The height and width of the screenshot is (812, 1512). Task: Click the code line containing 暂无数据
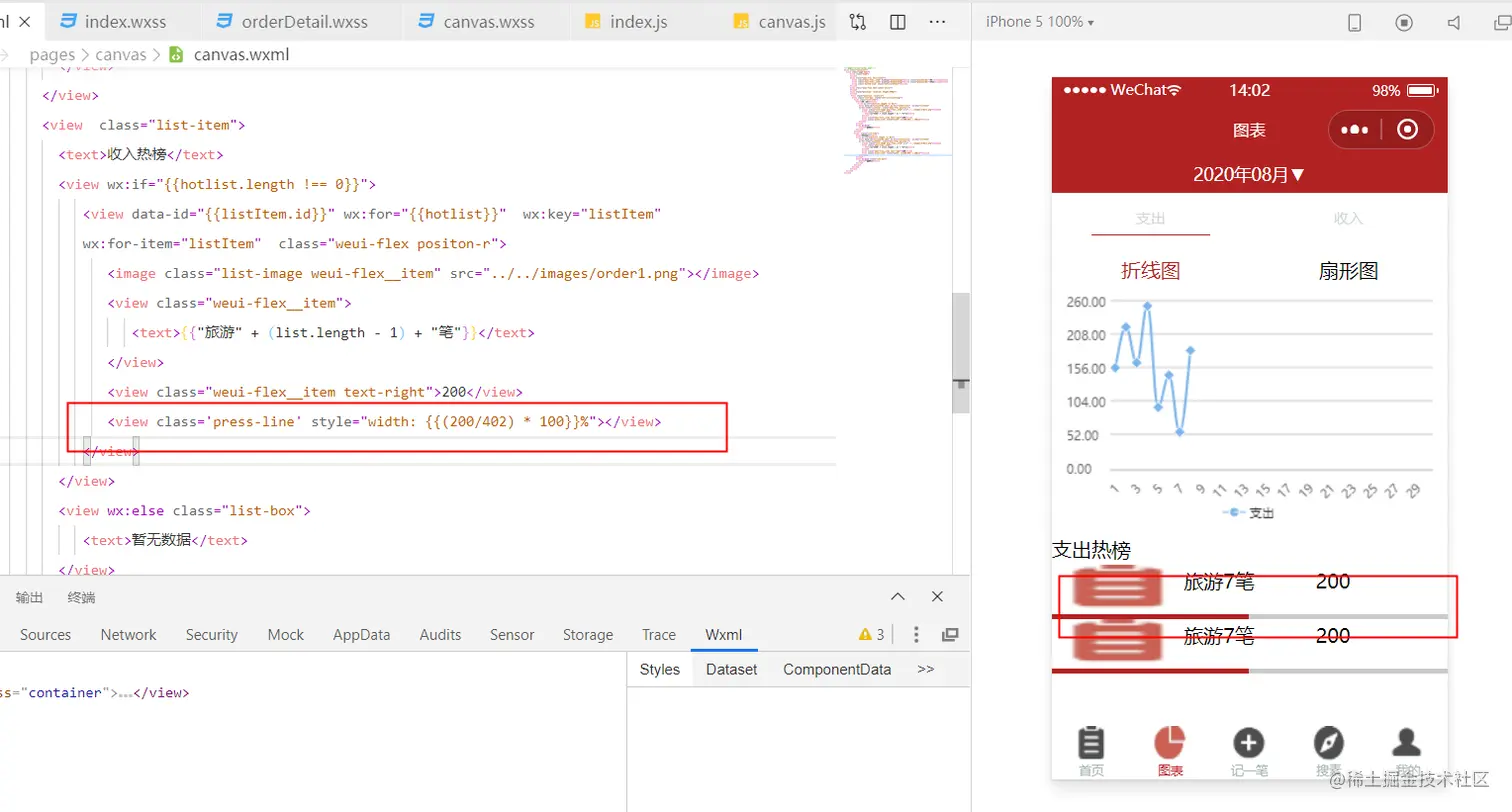pyautogui.click(x=165, y=540)
